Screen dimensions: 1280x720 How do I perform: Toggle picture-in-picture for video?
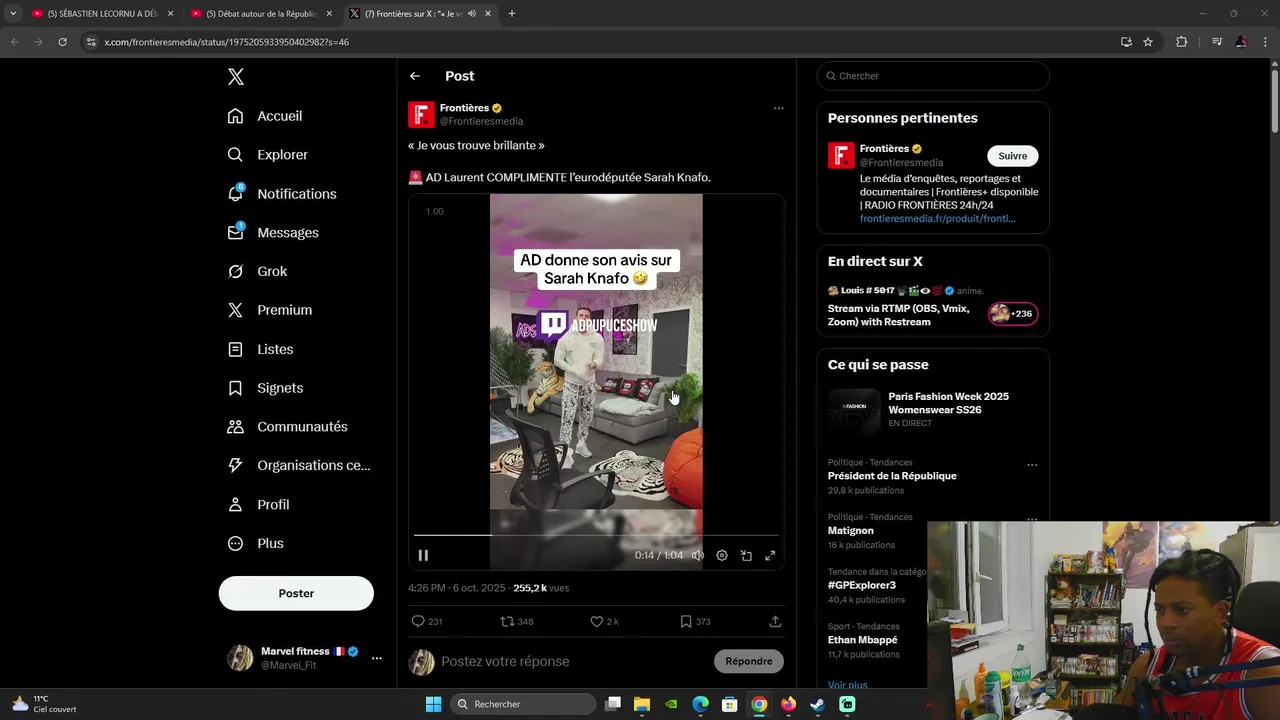(x=746, y=555)
